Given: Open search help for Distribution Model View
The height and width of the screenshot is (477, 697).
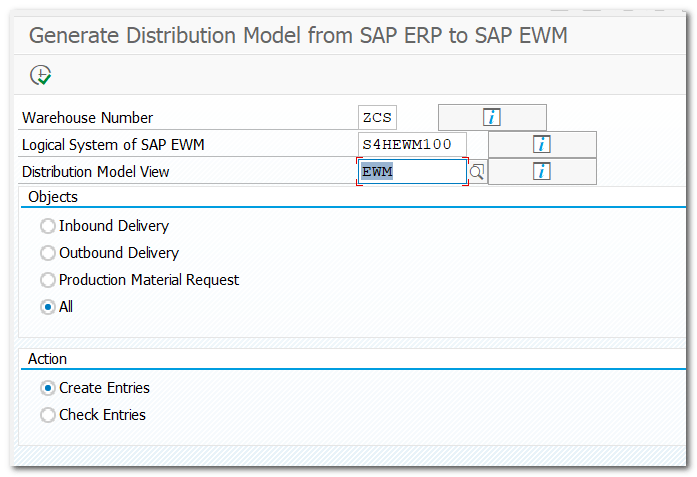Looking at the screenshot, I should click(477, 172).
